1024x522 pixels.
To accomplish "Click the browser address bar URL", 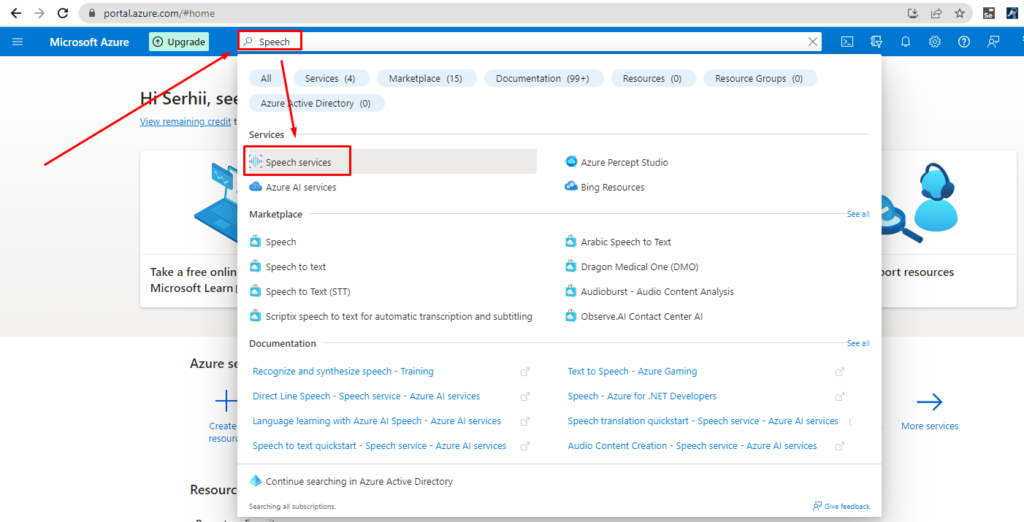I will tap(159, 13).
